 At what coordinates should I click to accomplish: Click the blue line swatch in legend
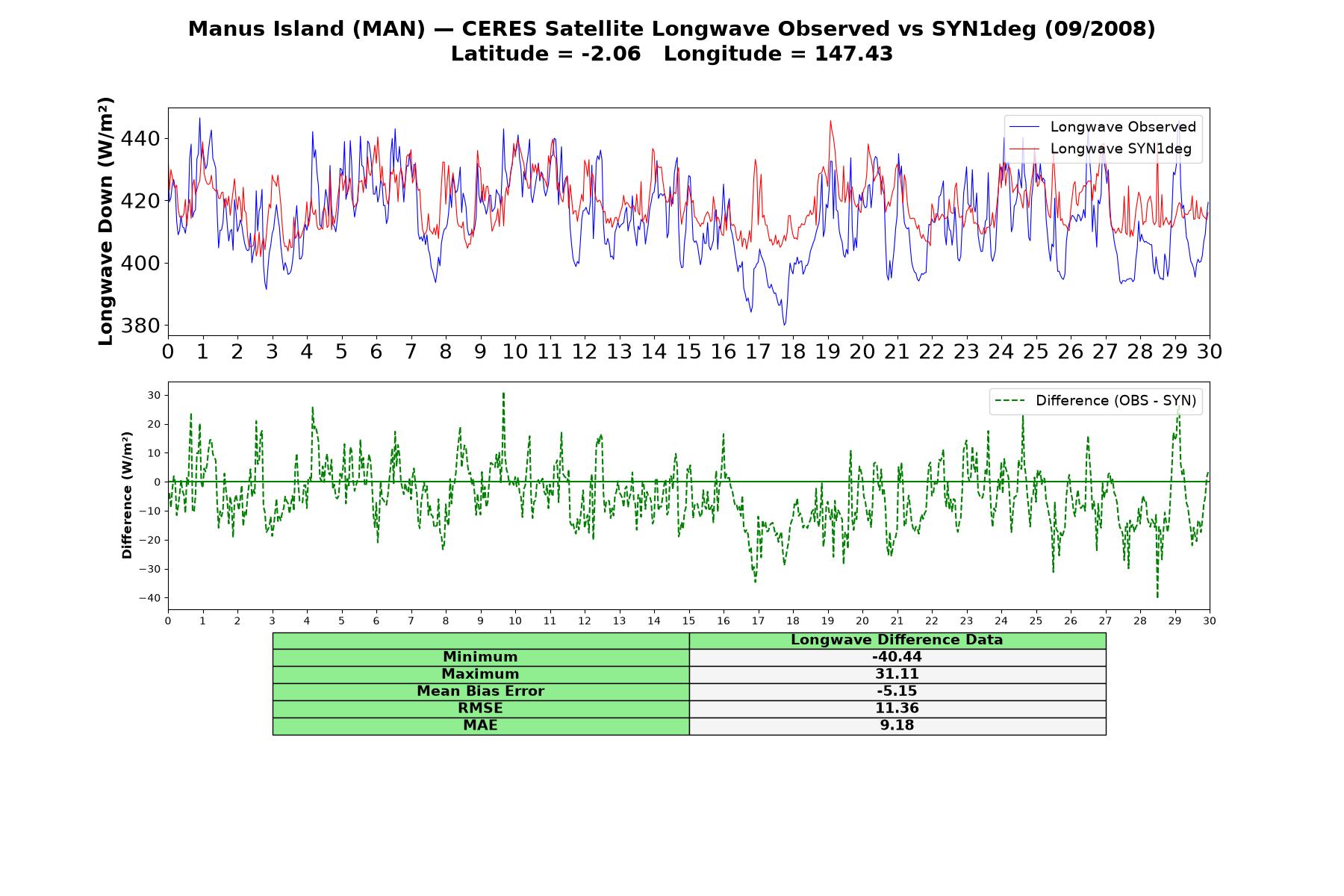[1024, 127]
